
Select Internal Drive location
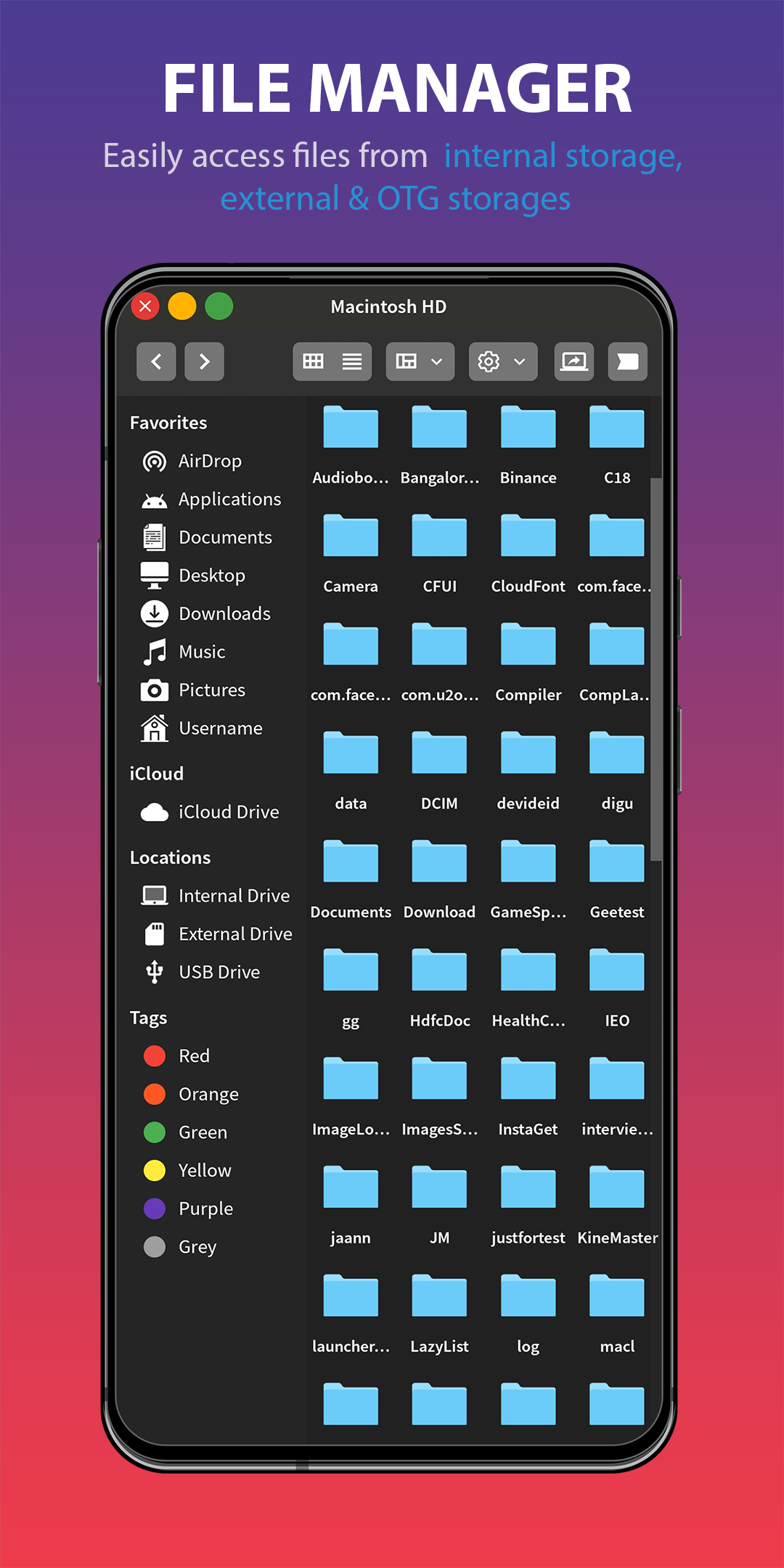click(214, 896)
